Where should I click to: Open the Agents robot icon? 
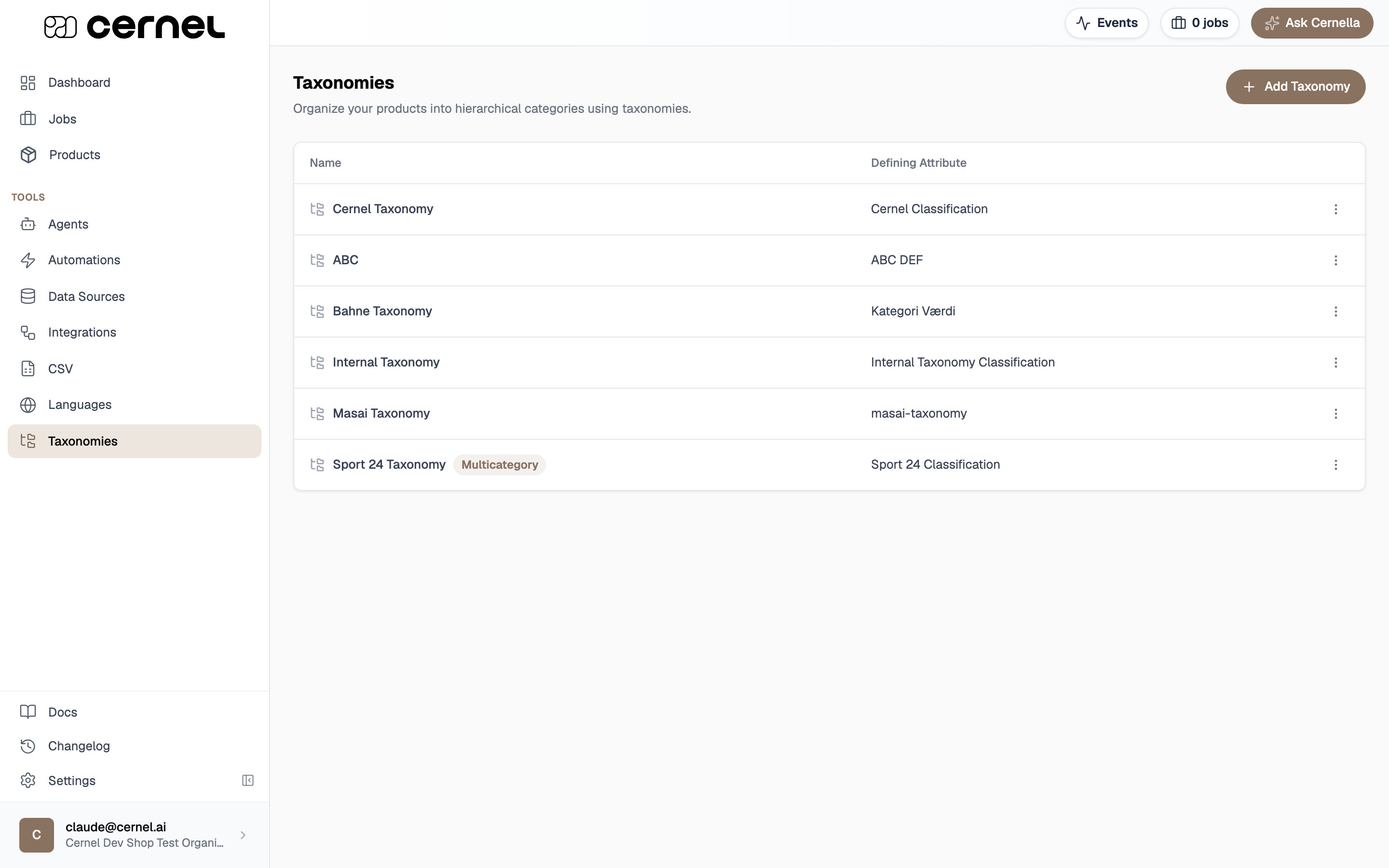[27, 224]
